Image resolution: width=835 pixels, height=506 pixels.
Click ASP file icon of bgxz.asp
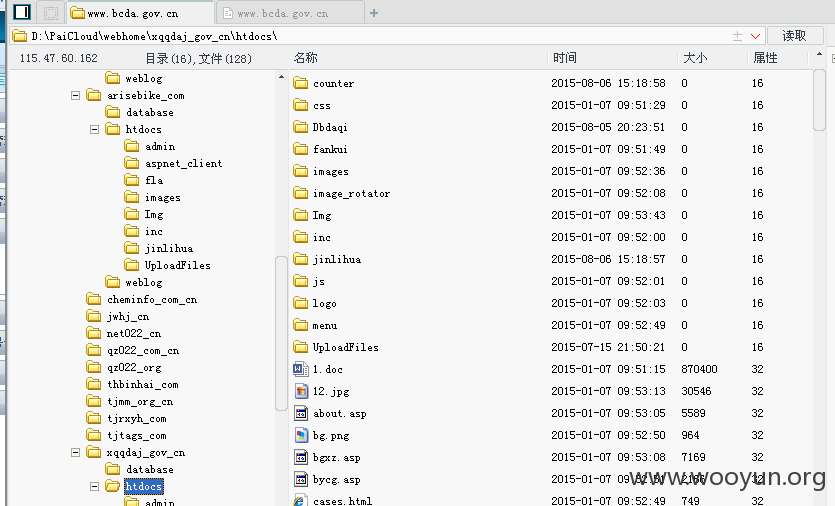pyautogui.click(x=301, y=457)
